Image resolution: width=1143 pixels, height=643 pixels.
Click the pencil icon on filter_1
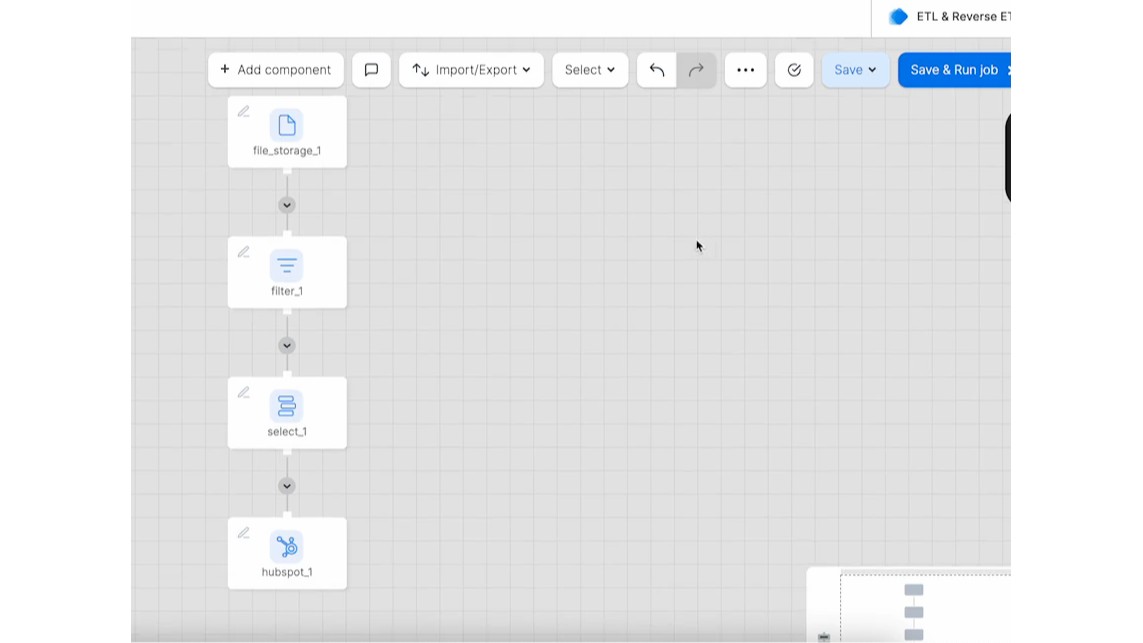pyautogui.click(x=243, y=252)
